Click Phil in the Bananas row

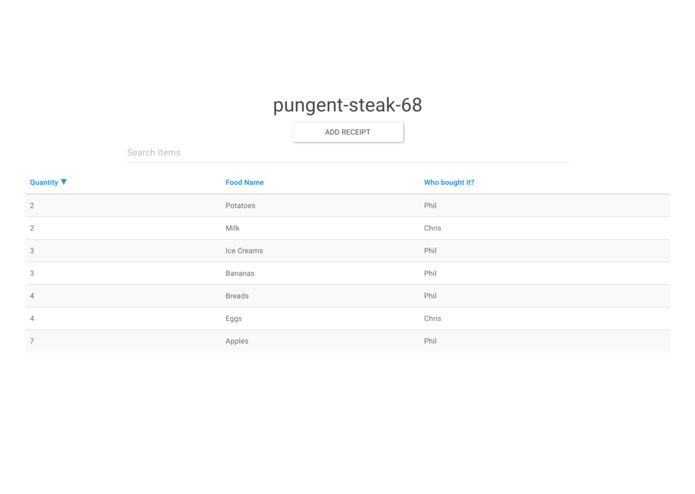point(430,273)
